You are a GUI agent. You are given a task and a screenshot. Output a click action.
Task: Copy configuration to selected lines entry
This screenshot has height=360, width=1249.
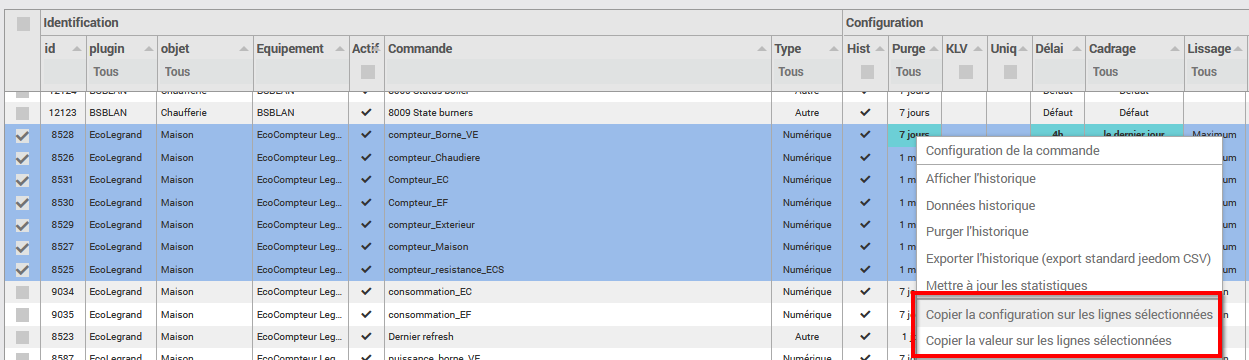(x=1069, y=314)
